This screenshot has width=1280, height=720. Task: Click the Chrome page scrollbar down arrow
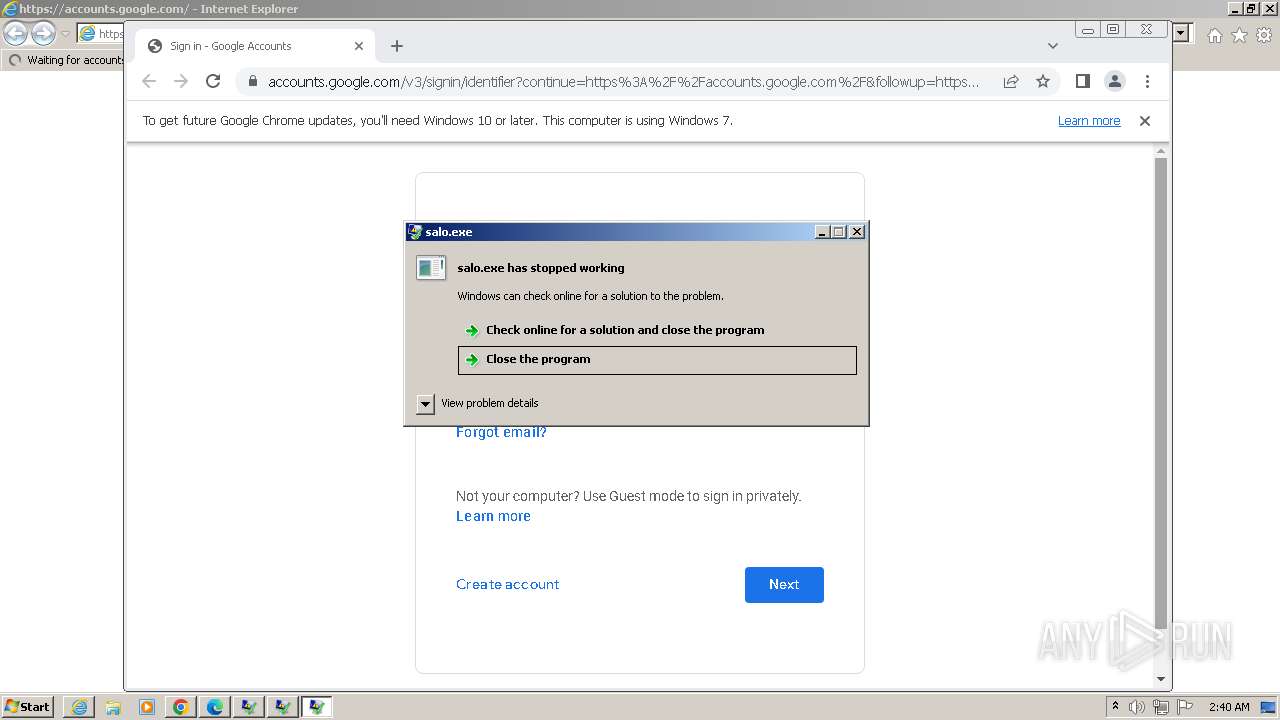[1161, 679]
